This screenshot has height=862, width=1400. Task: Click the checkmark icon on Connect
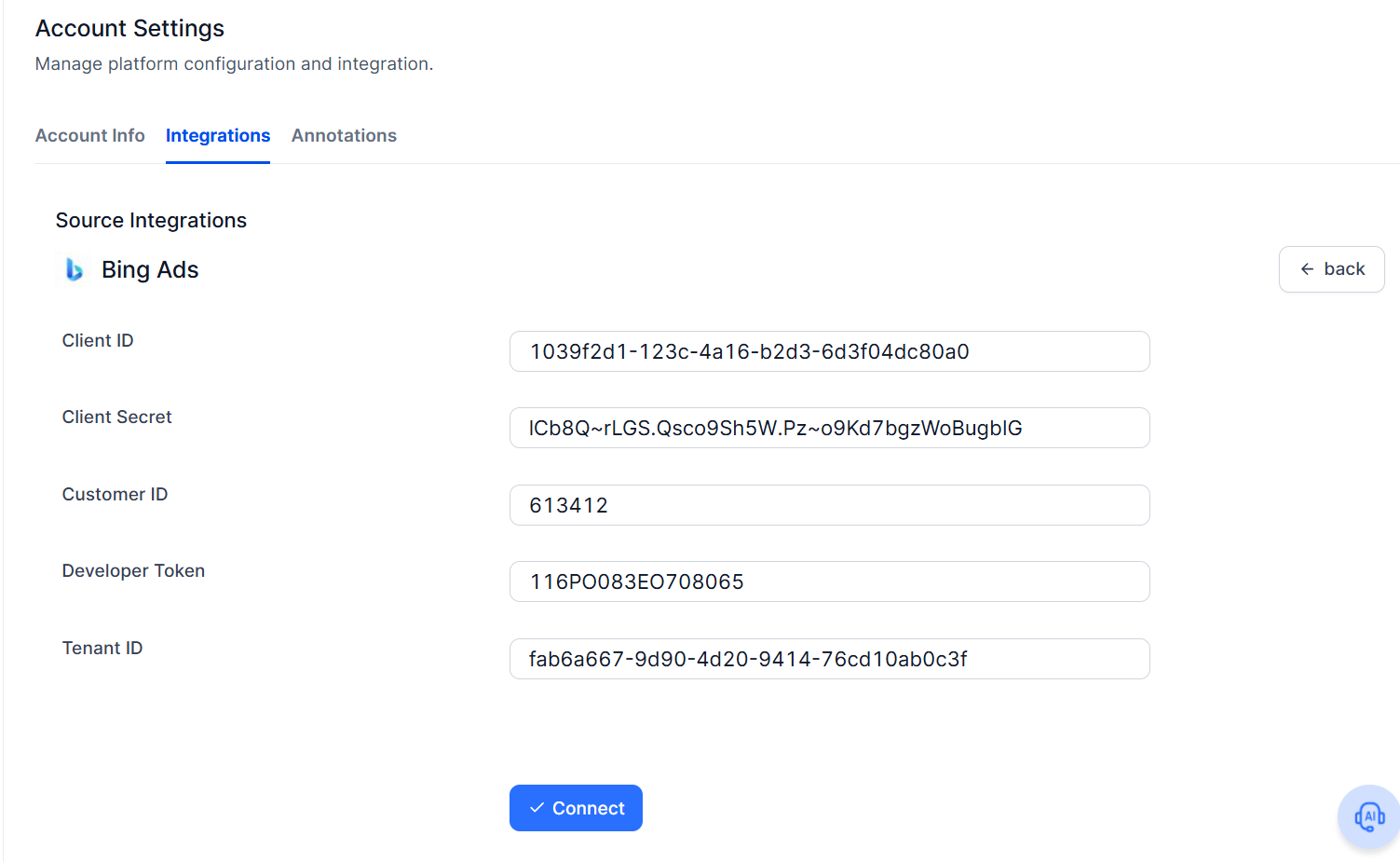[537, 808]
